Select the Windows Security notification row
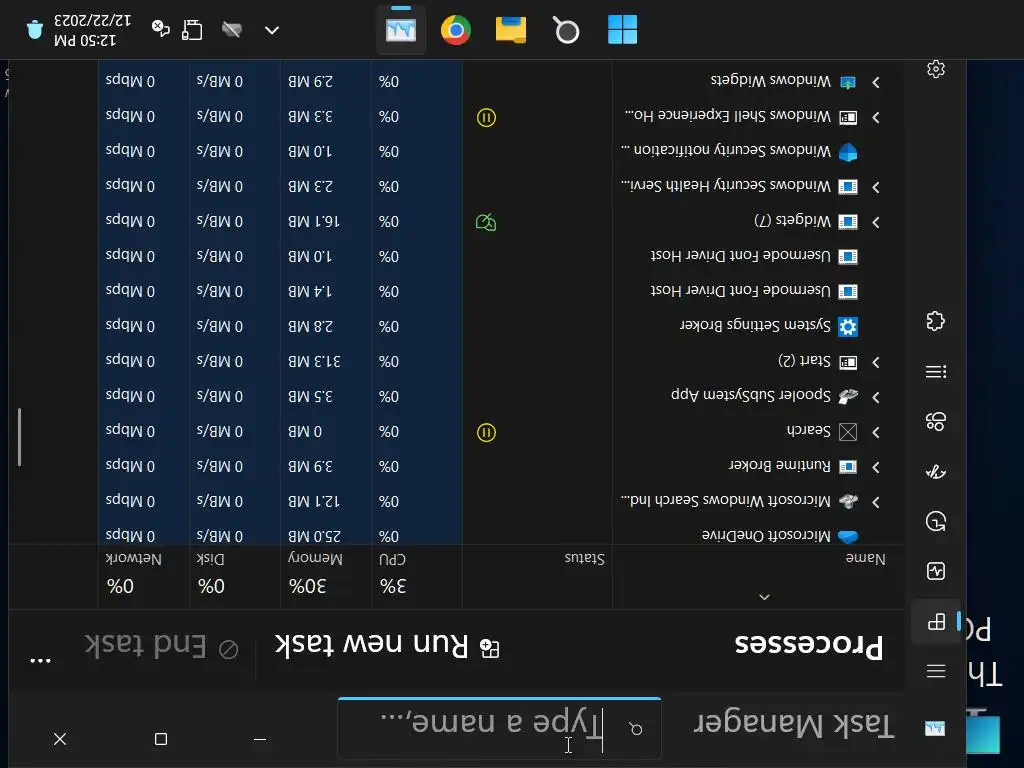The width and height of the screenshot is (1024, 768). (x=456, y=152)
